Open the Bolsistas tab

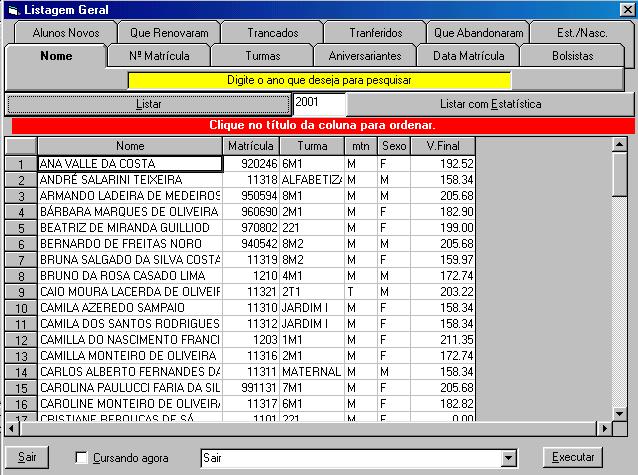[572, 56]
